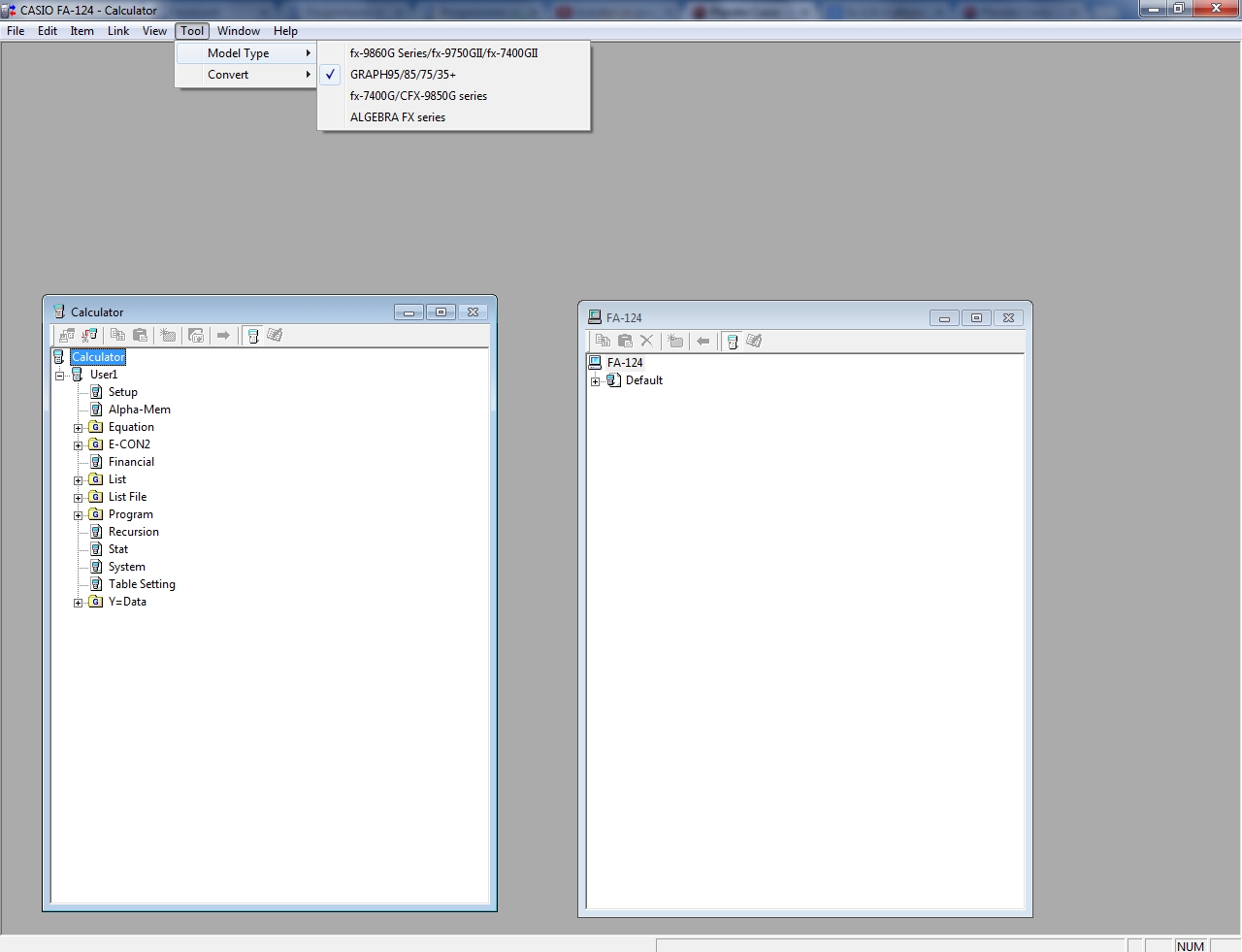This screenshot has height=952, width=1242.
Task: Open the Model Type submenu
Action: click(246, 53)
